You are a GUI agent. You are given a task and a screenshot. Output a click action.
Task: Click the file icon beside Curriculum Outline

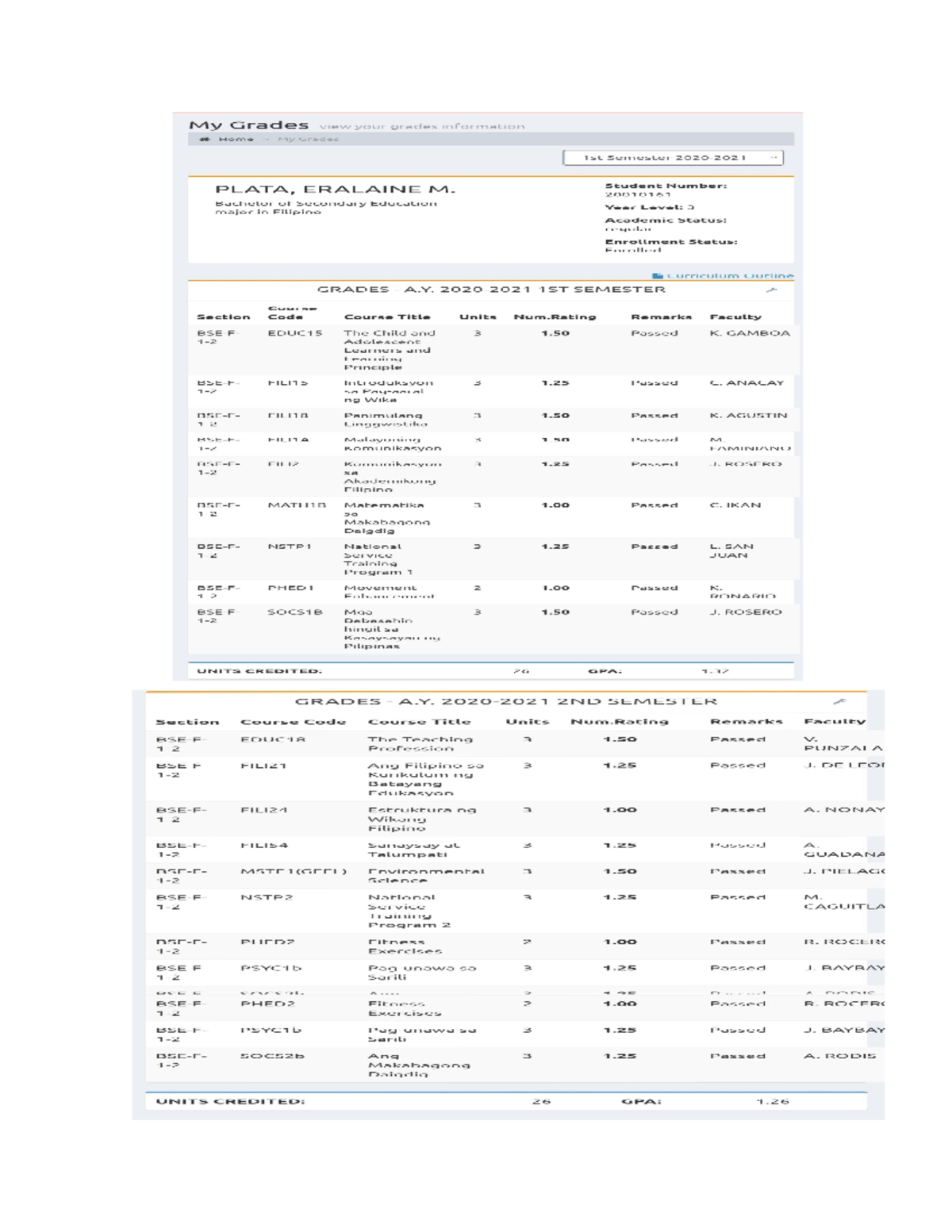tap(657, 276)
